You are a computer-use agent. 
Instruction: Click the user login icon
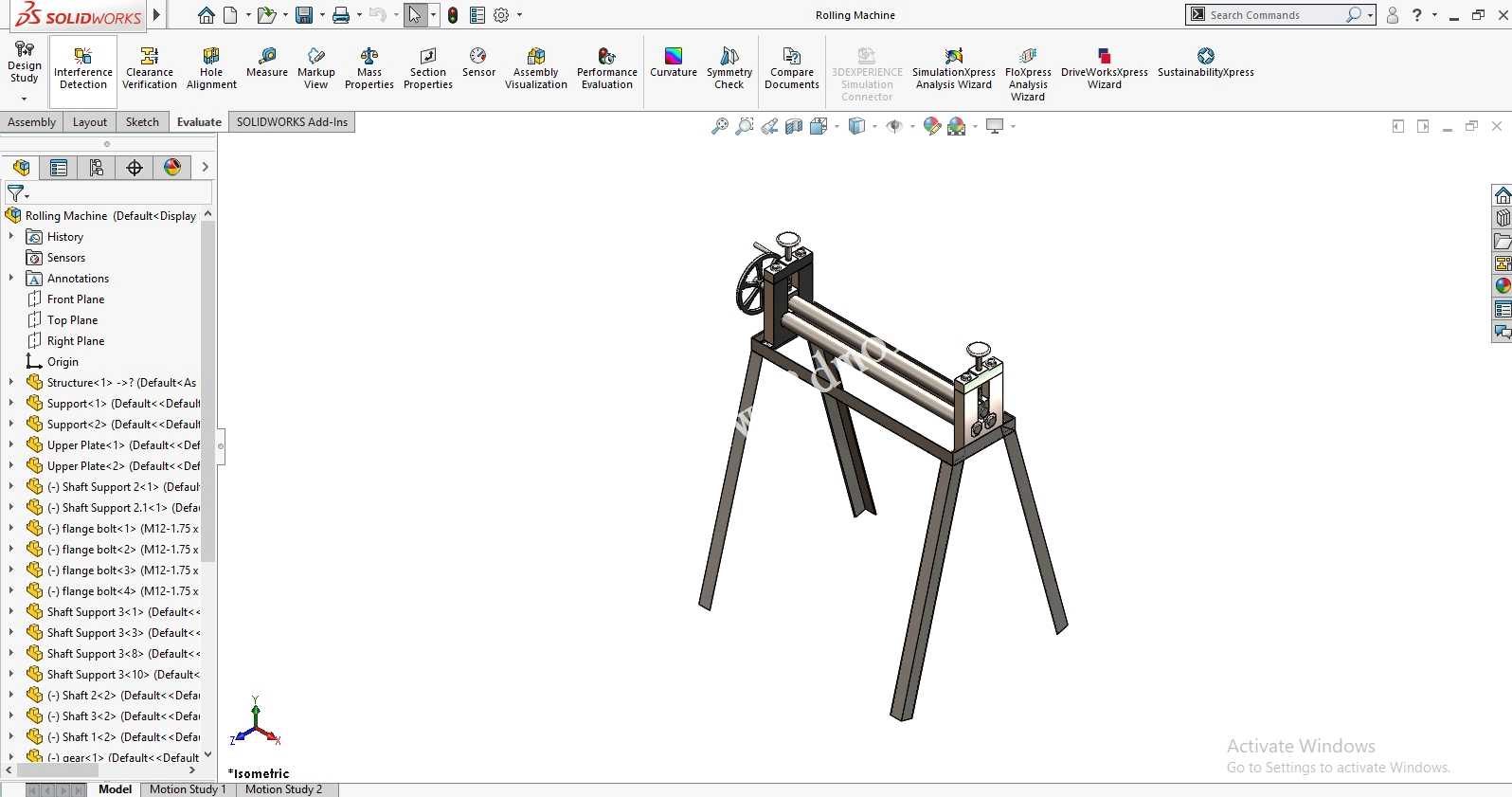pyautogui.click(x=1393, y=15)
